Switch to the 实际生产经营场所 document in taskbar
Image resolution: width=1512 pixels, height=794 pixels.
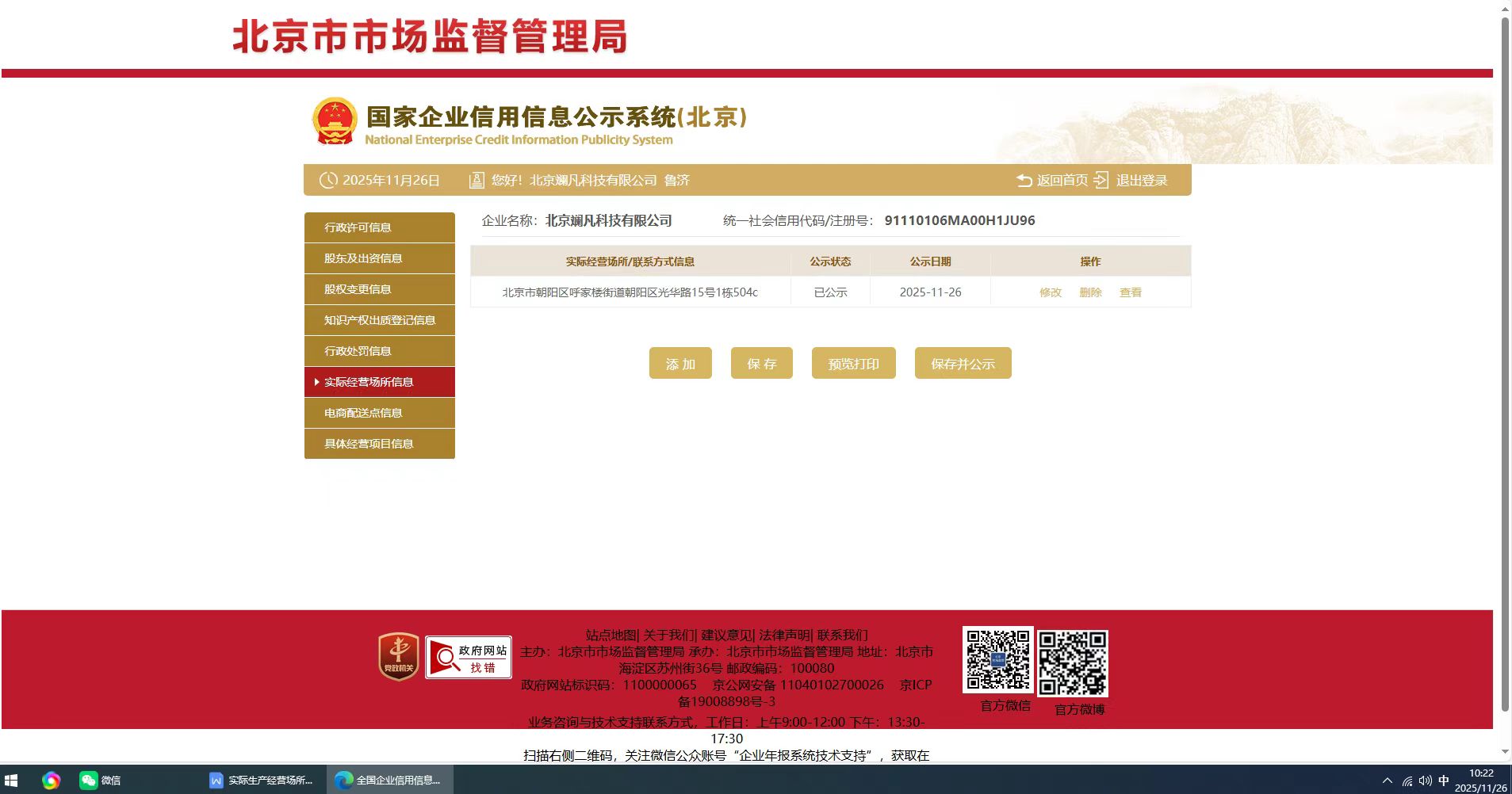[x=262, y=781]
